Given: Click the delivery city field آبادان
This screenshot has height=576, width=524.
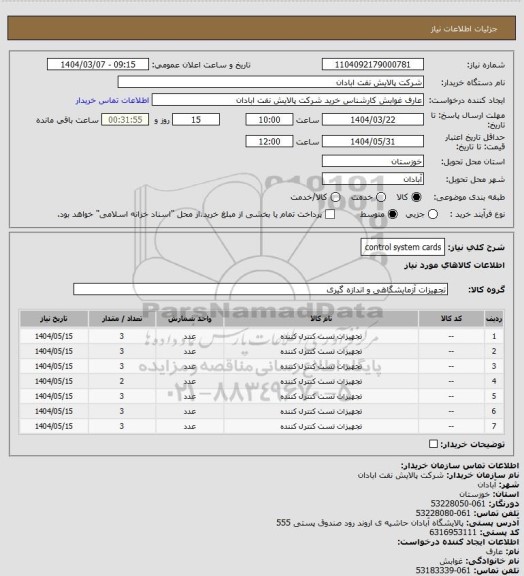Looking at the screenshot, I should [x=373, y=179].
